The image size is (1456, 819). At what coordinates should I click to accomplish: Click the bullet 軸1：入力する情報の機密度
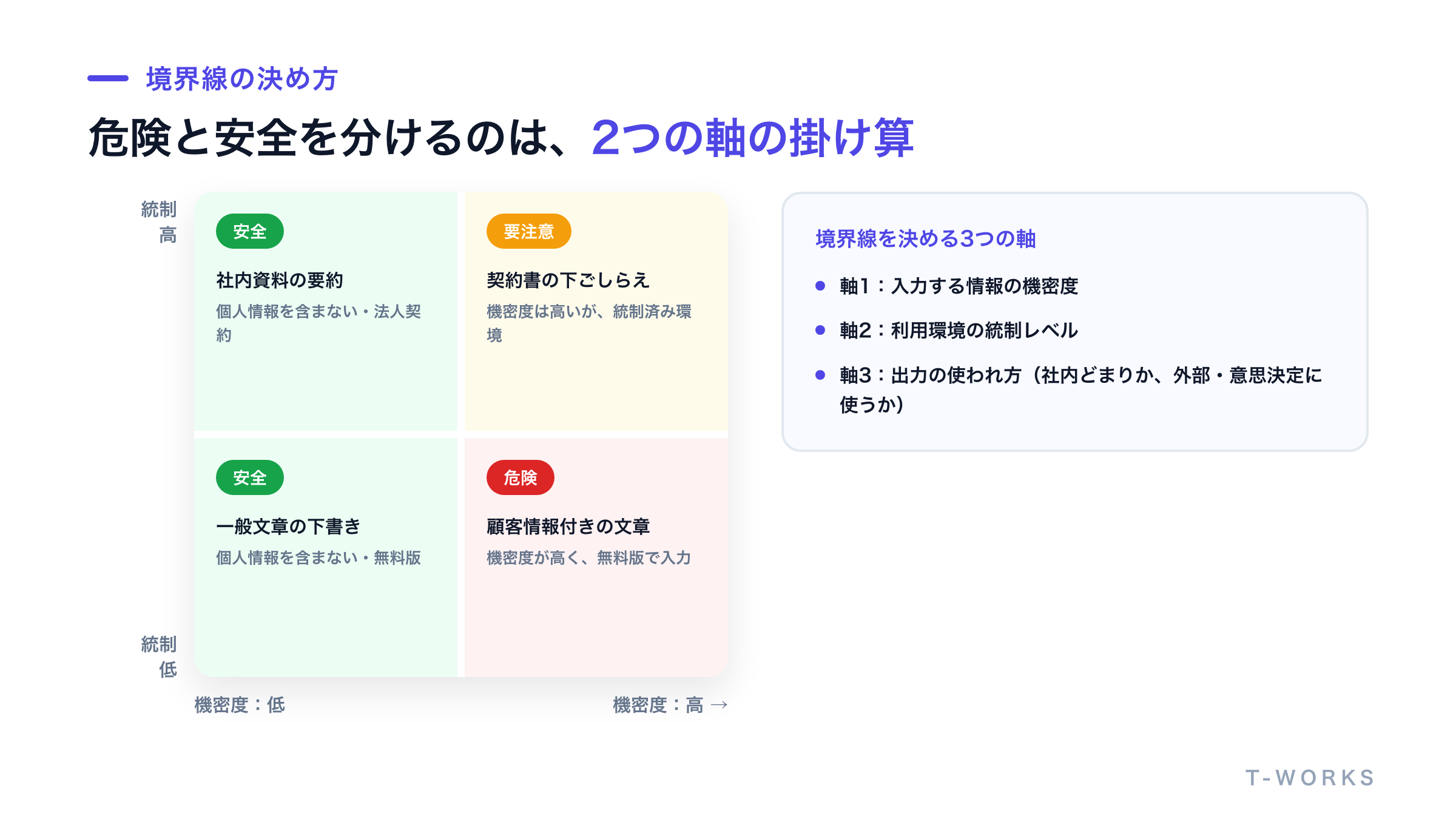click(959, 286)
